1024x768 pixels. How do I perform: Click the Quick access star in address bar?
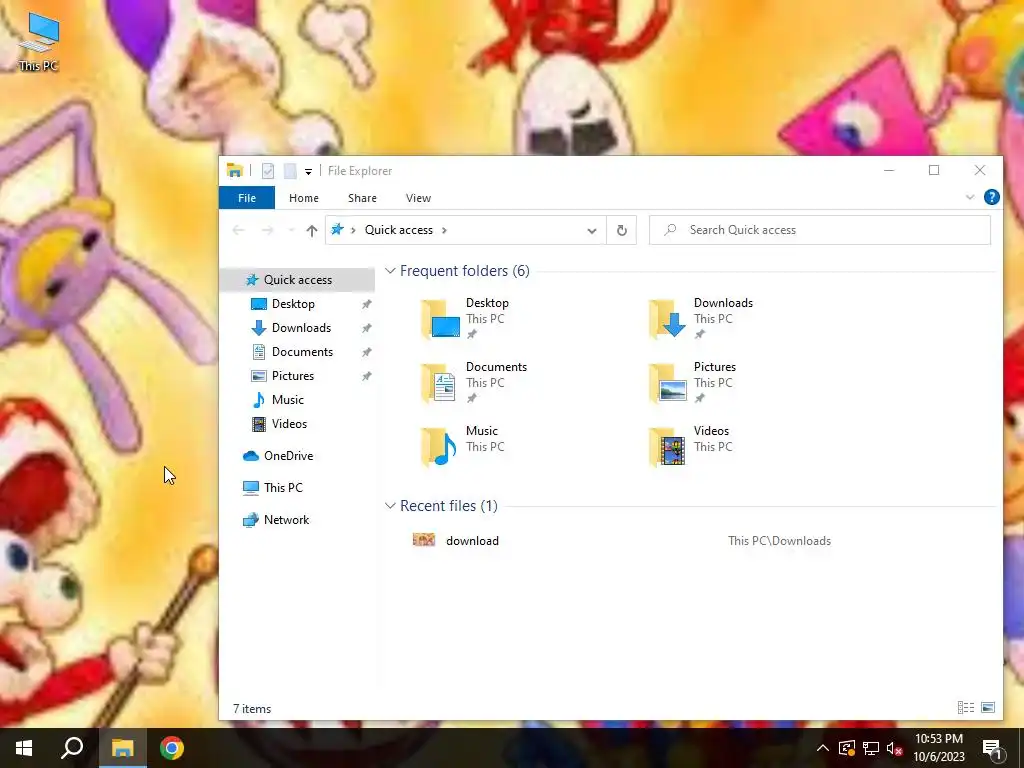337,229
